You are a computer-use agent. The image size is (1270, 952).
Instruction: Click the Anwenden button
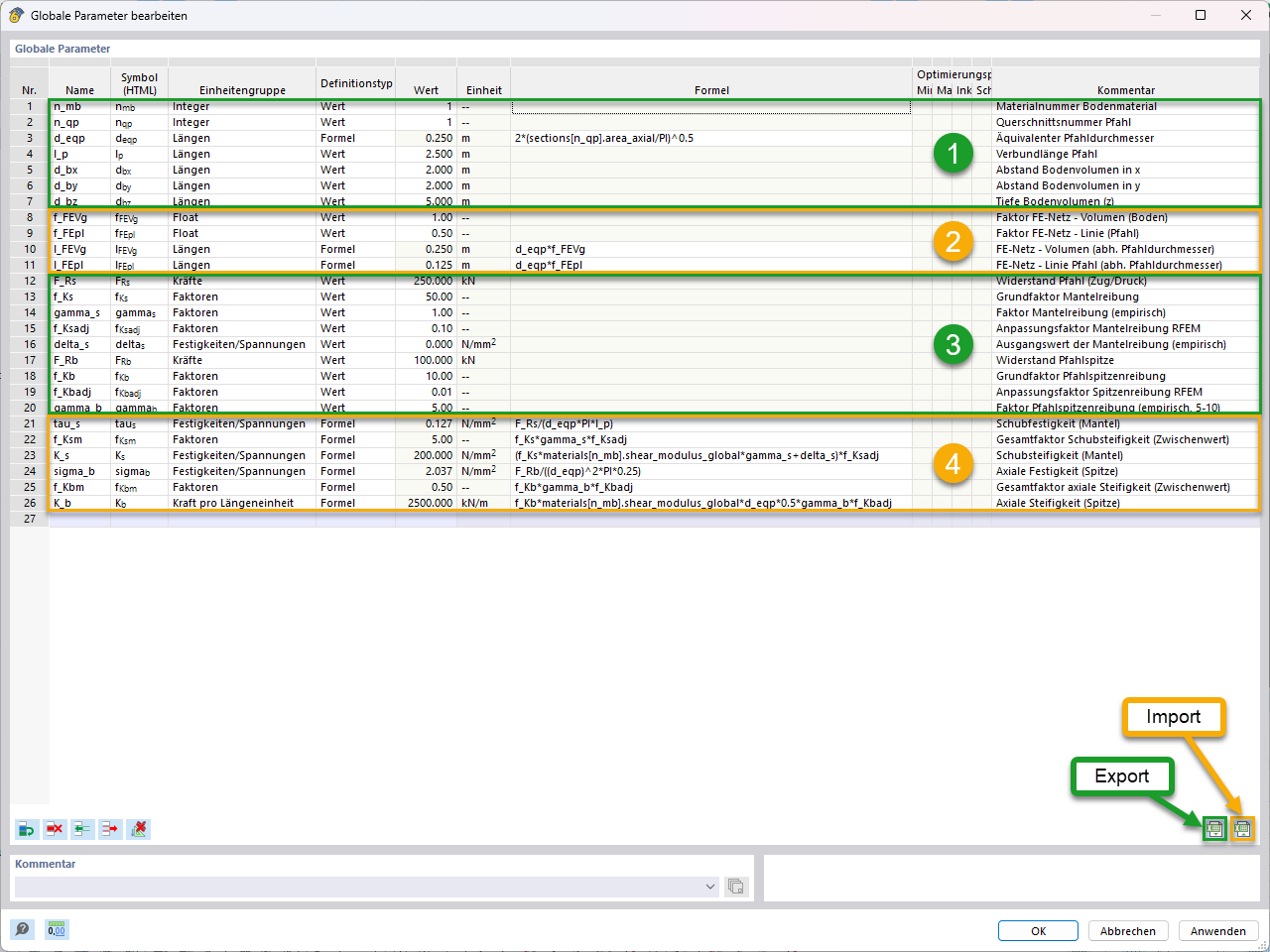[1218, 931]
